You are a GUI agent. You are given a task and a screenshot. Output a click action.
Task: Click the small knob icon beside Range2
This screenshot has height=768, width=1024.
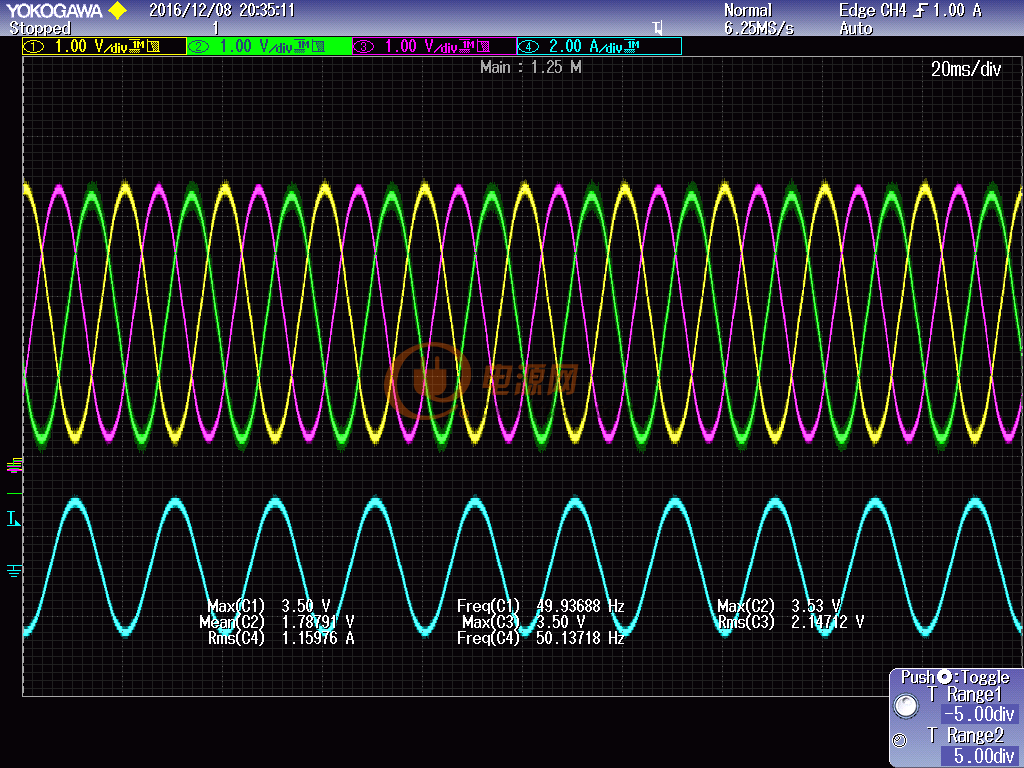pos(900,740)
